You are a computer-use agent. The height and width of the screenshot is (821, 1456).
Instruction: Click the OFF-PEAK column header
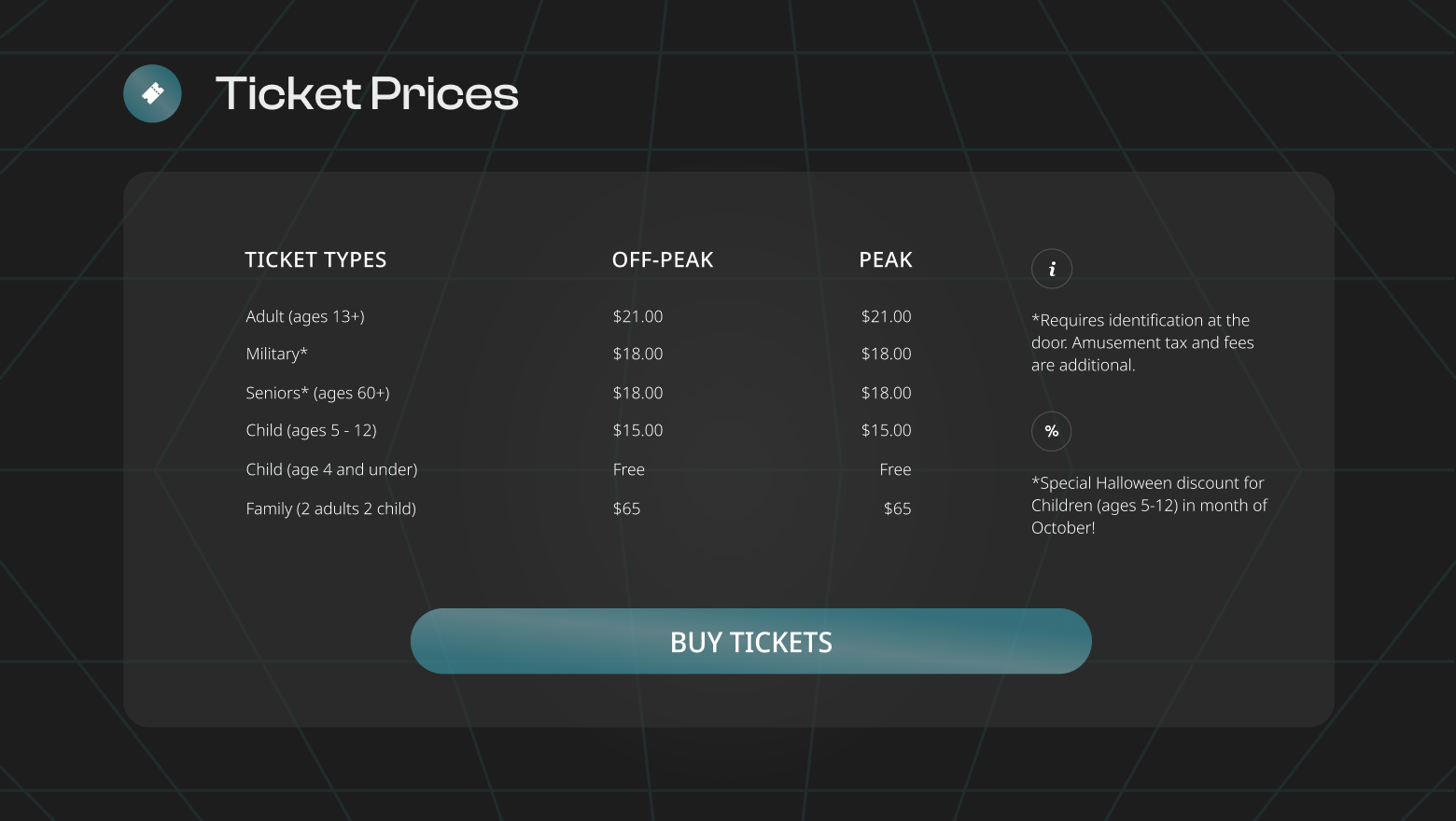663,260
